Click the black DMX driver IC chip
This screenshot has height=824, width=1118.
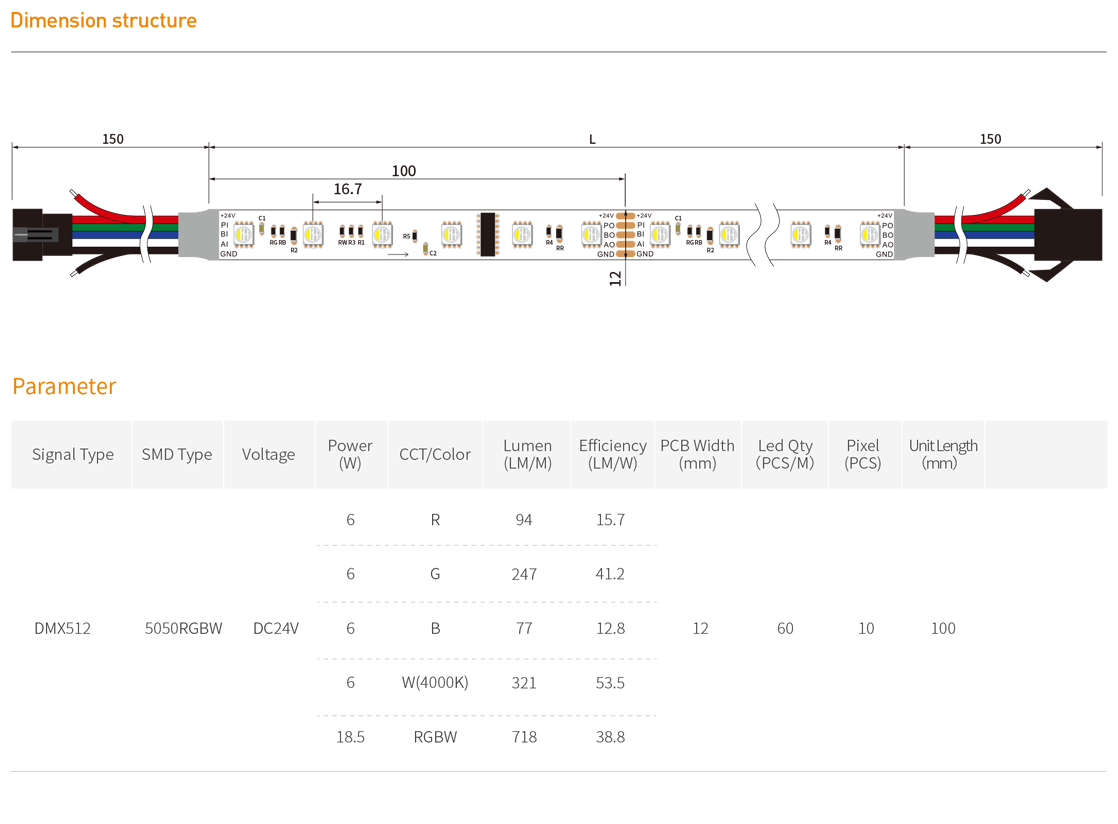tap(487, 235)
